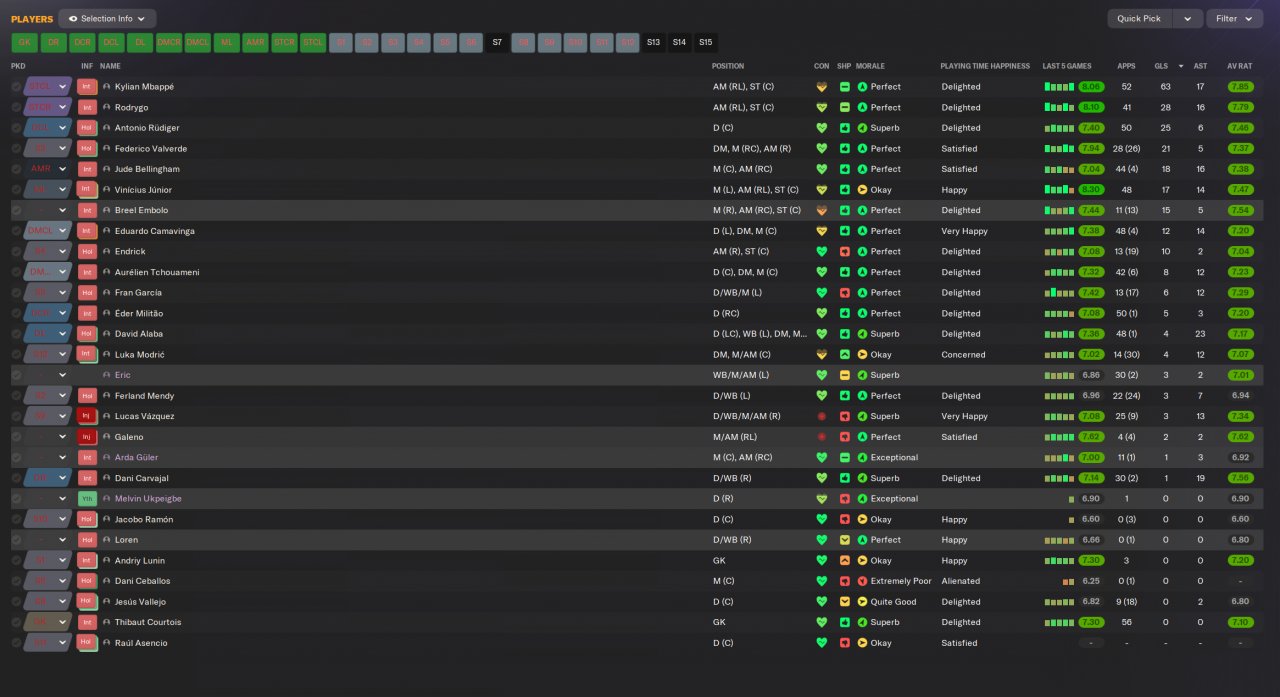Click Rodrygo's match sharpness icon
Screen dimensions: 1280x697
point(845,107)
